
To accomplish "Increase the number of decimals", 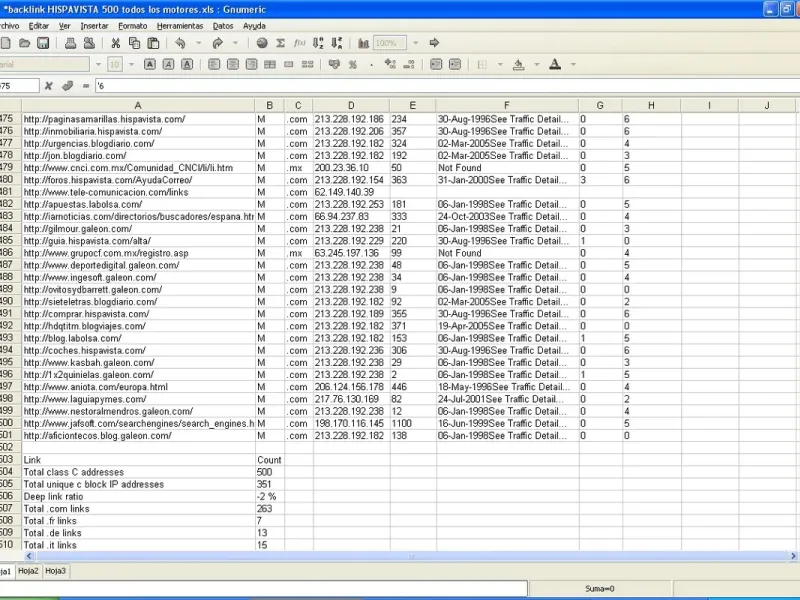I will 390,64.
